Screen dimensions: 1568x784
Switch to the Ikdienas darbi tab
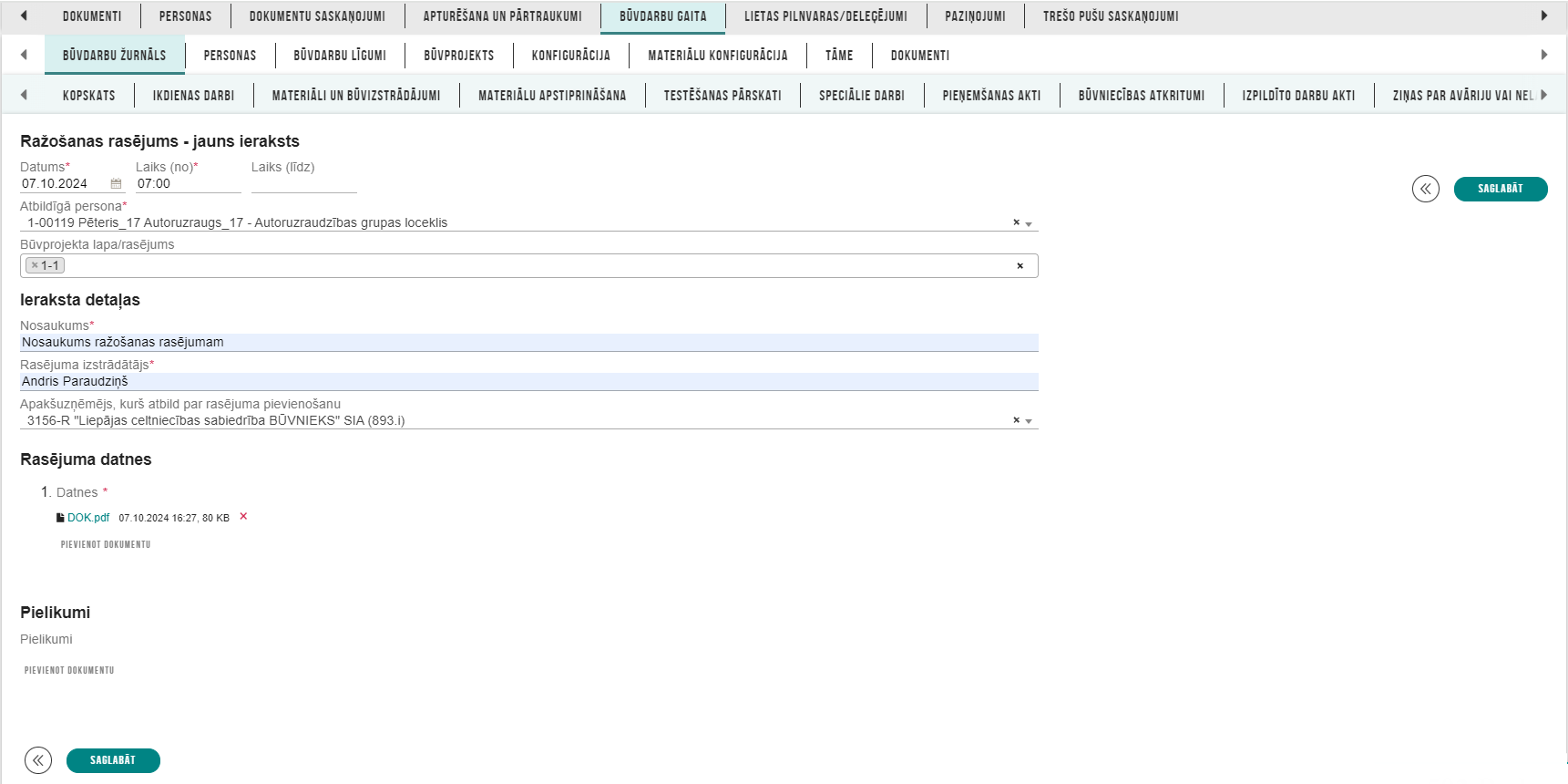click(193, 96)
